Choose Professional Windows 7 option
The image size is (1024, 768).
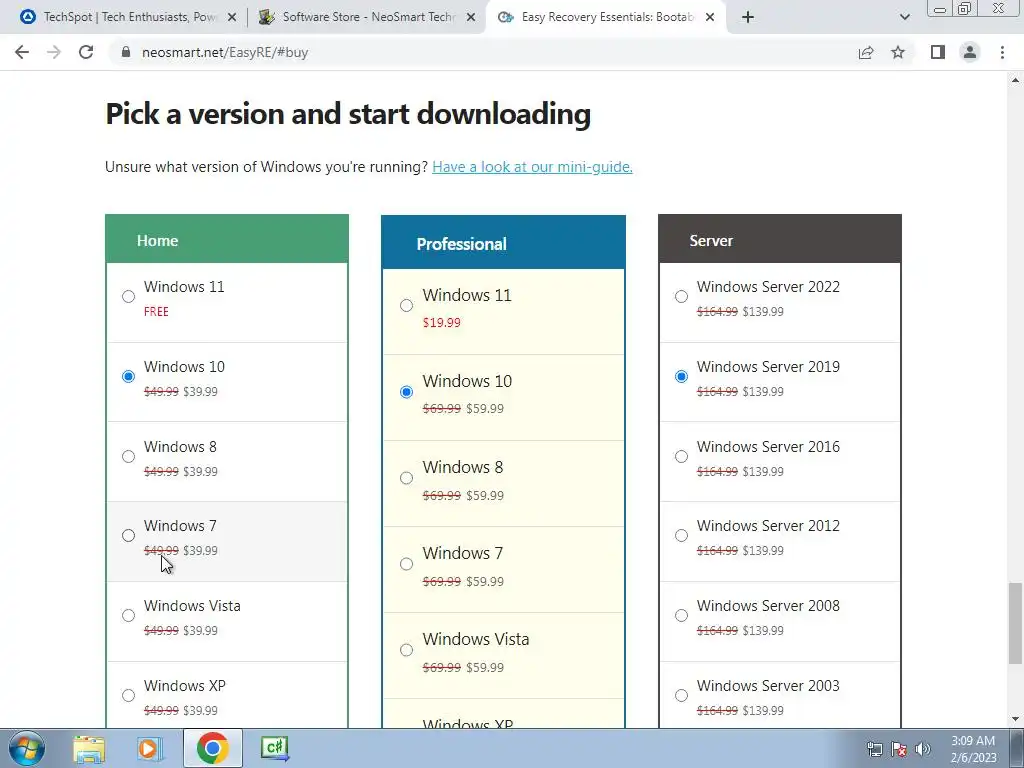point(406,564)
